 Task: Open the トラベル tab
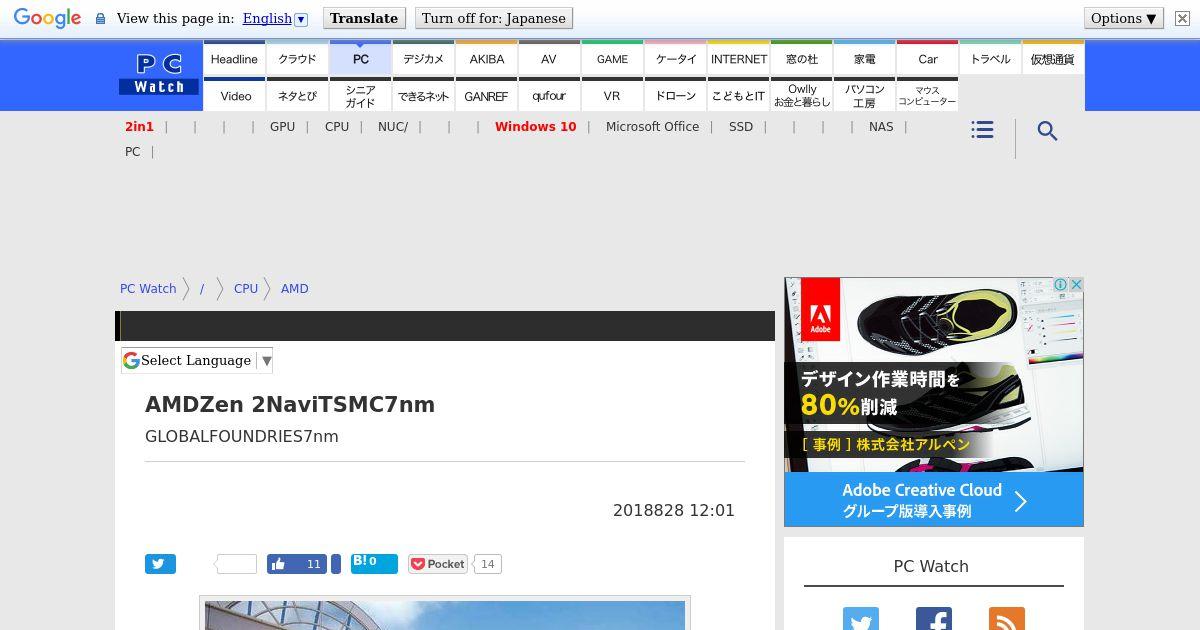click(990, 59)
